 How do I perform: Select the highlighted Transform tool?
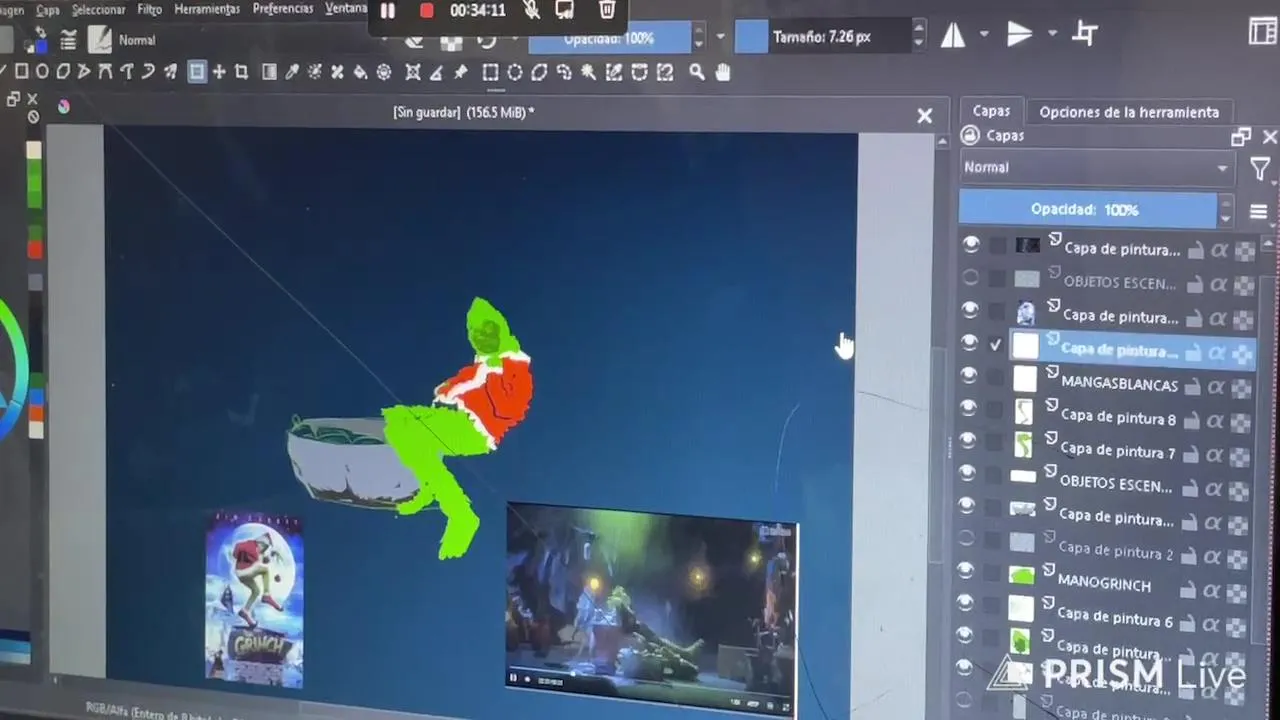click(197, 72)
